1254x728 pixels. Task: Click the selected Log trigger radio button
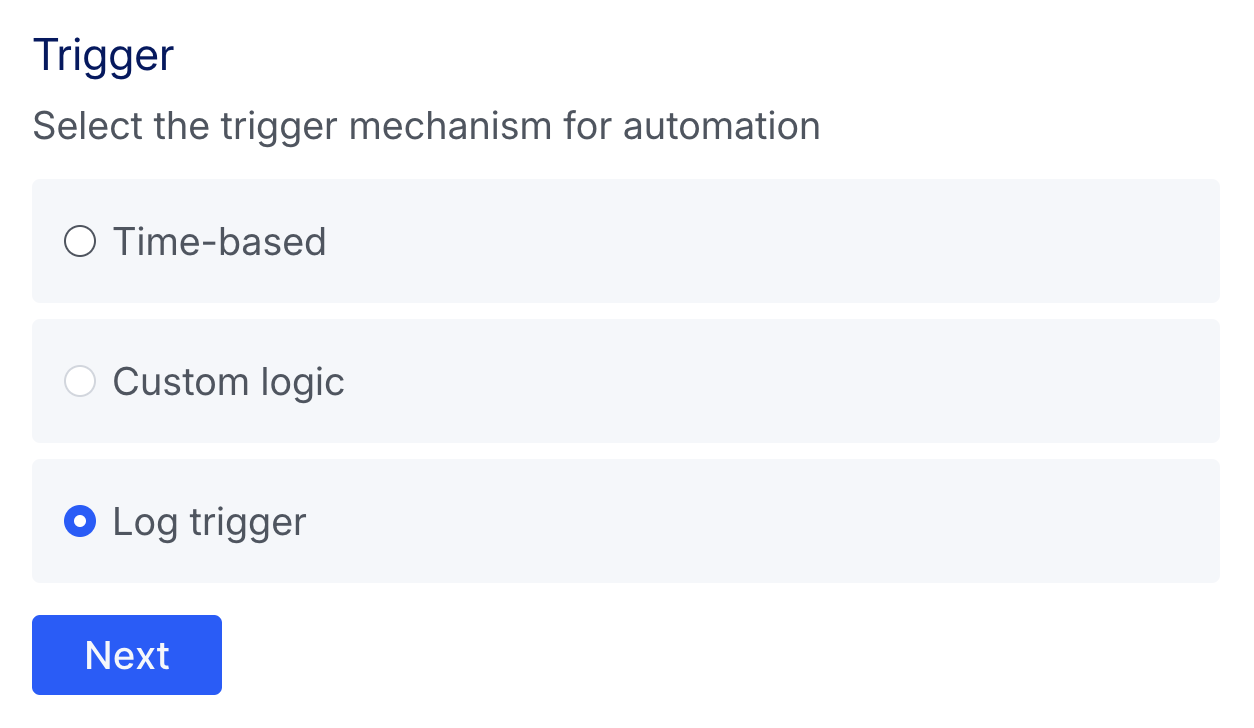click(80, 522)
